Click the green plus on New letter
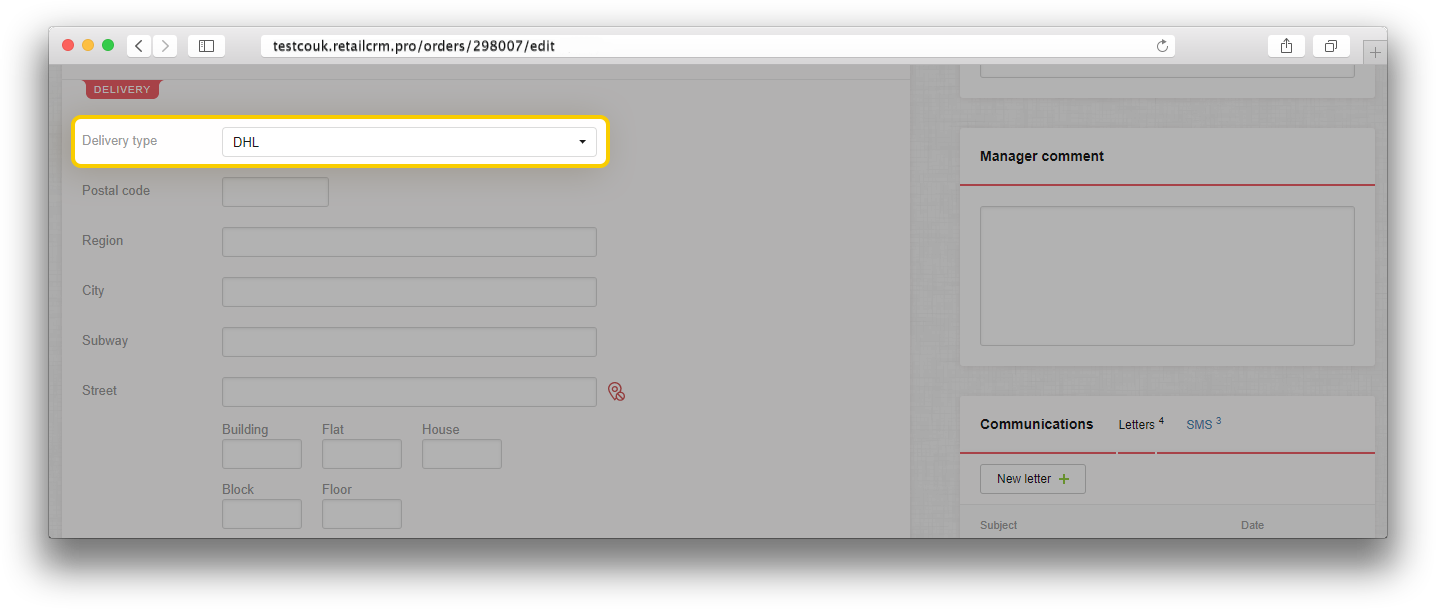Image resolution: width=1436 pixels, height=609 pixels. tap(1064, 479)
